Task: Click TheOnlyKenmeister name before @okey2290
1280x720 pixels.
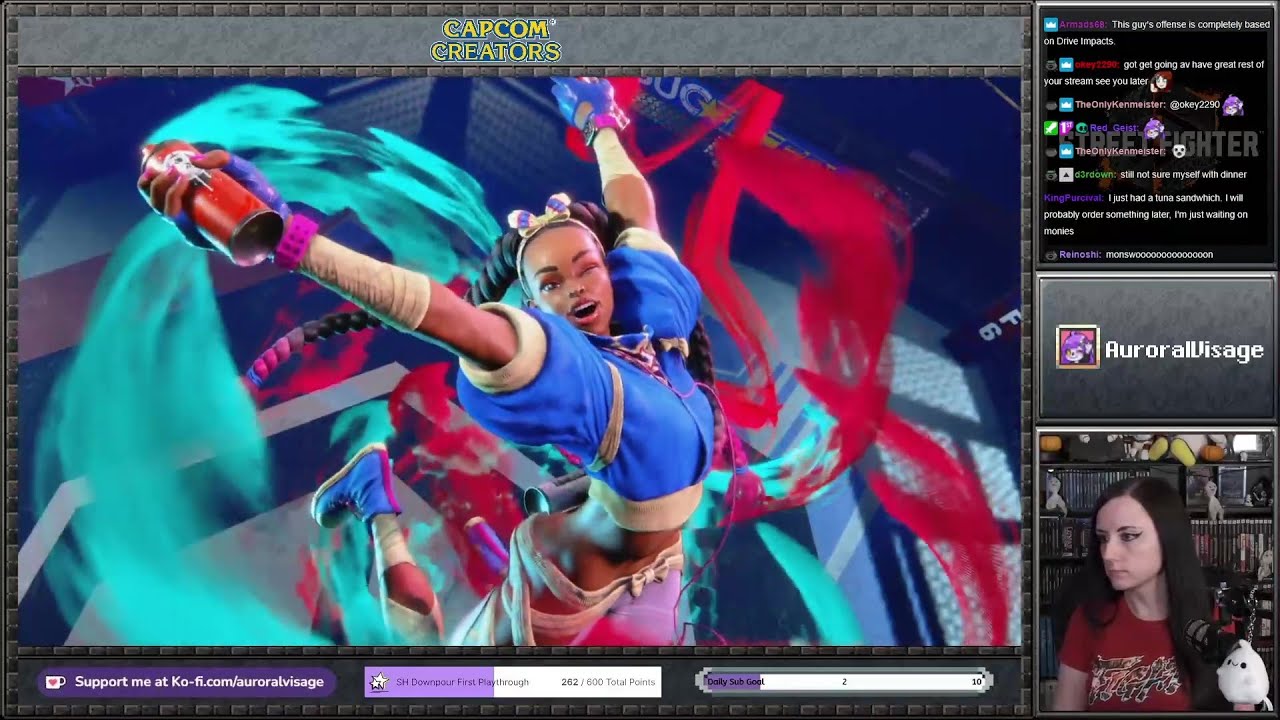Action: (1120, 105)
